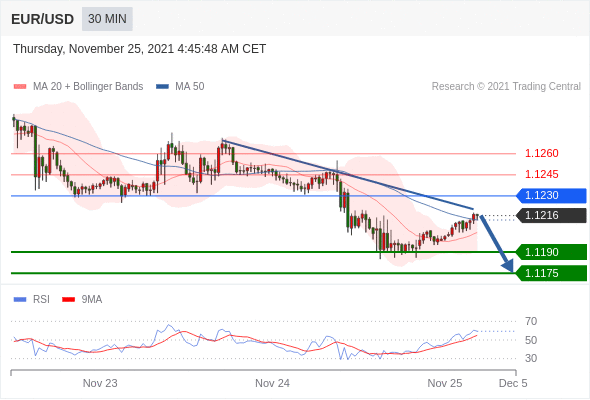Click the 1.1260 resistance level label
The width and height of the screenshot is (590, 400).
541,154
